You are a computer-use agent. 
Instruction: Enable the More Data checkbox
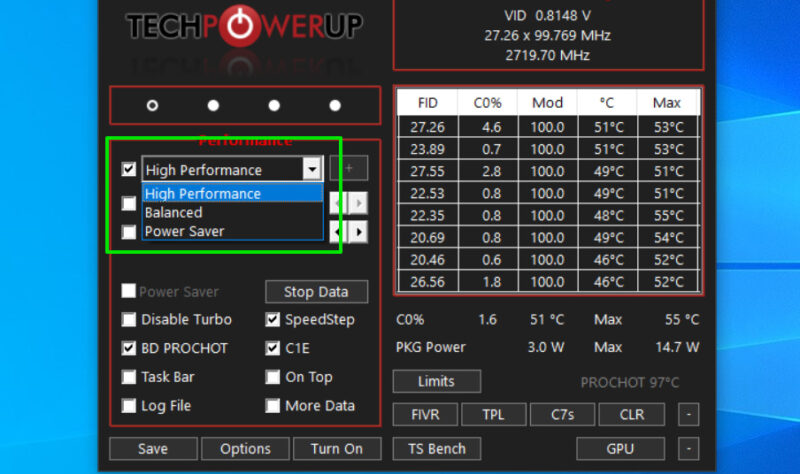pyautogui.click(x=272, y=406)
